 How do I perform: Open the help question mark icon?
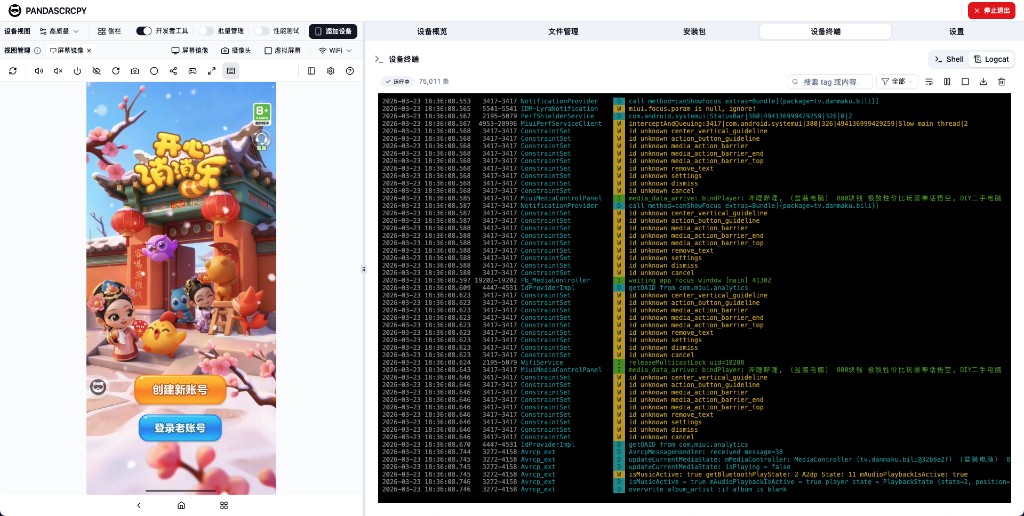click(350, 71)
